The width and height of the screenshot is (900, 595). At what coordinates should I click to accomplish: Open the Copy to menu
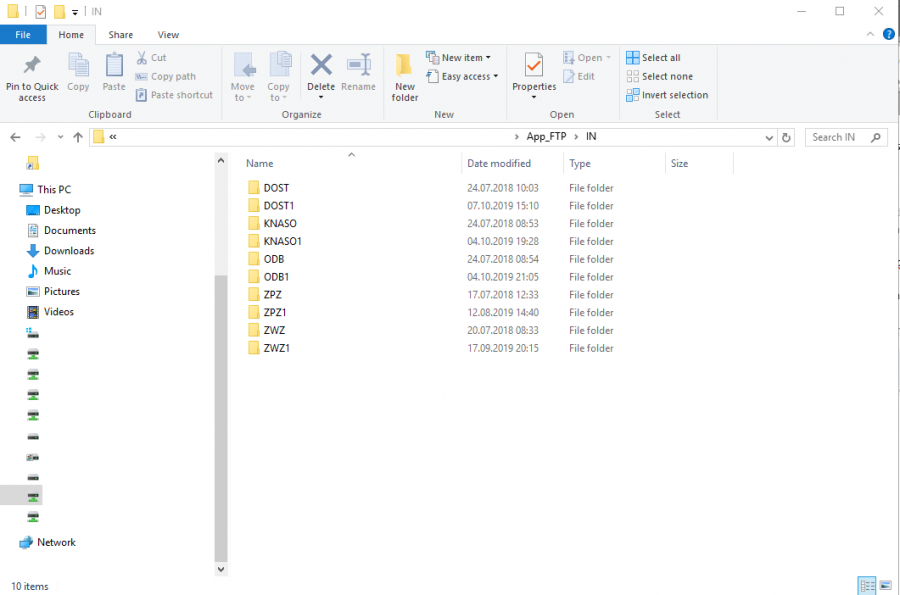(x=278, y=77)
